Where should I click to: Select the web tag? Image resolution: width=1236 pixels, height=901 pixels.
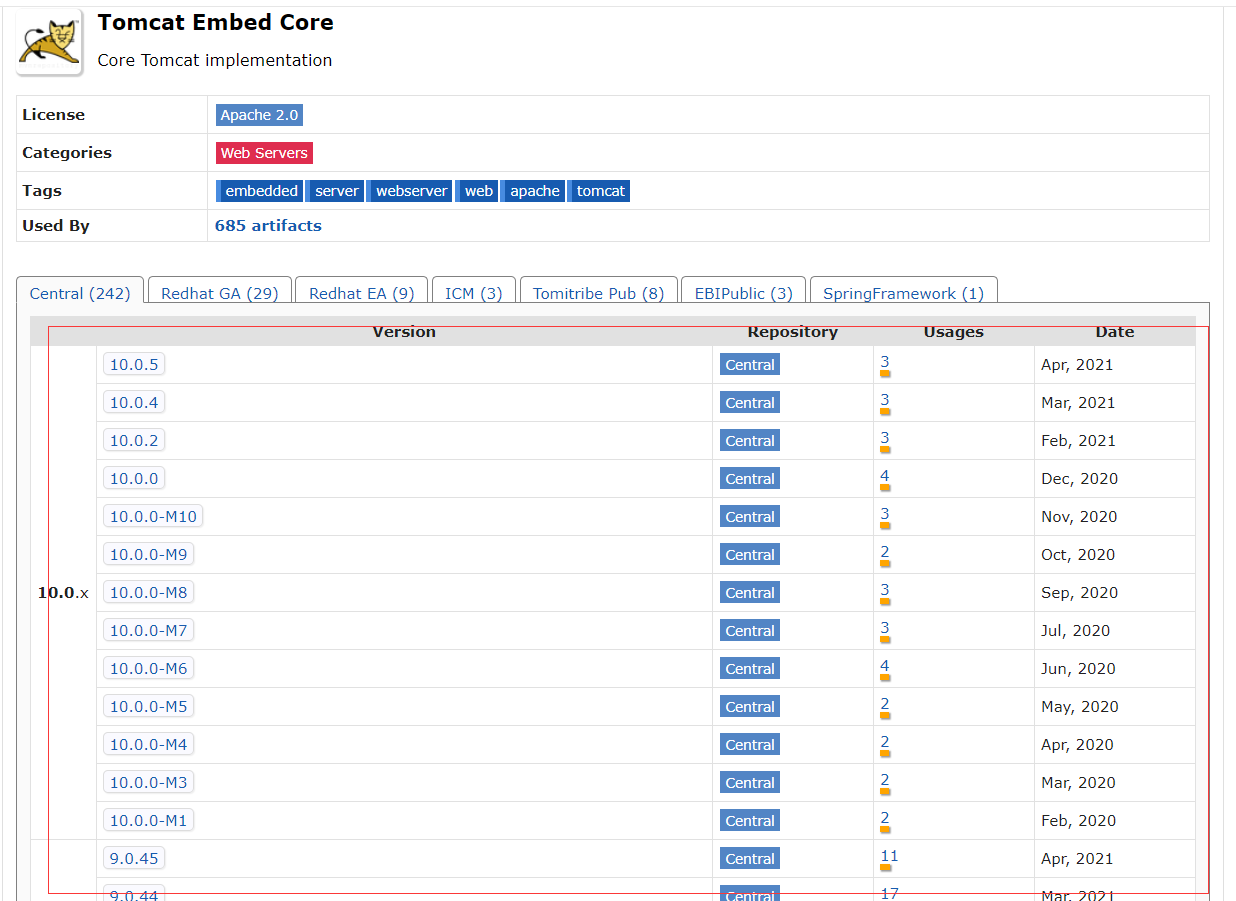pos(477,191)
